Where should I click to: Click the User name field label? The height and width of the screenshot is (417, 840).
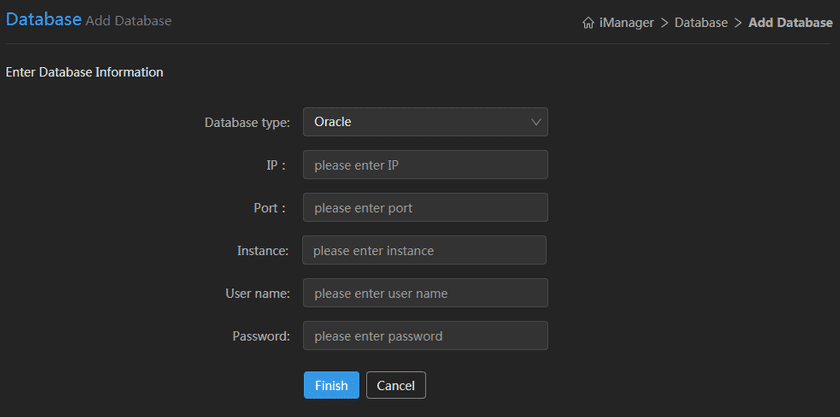(257, 294)
